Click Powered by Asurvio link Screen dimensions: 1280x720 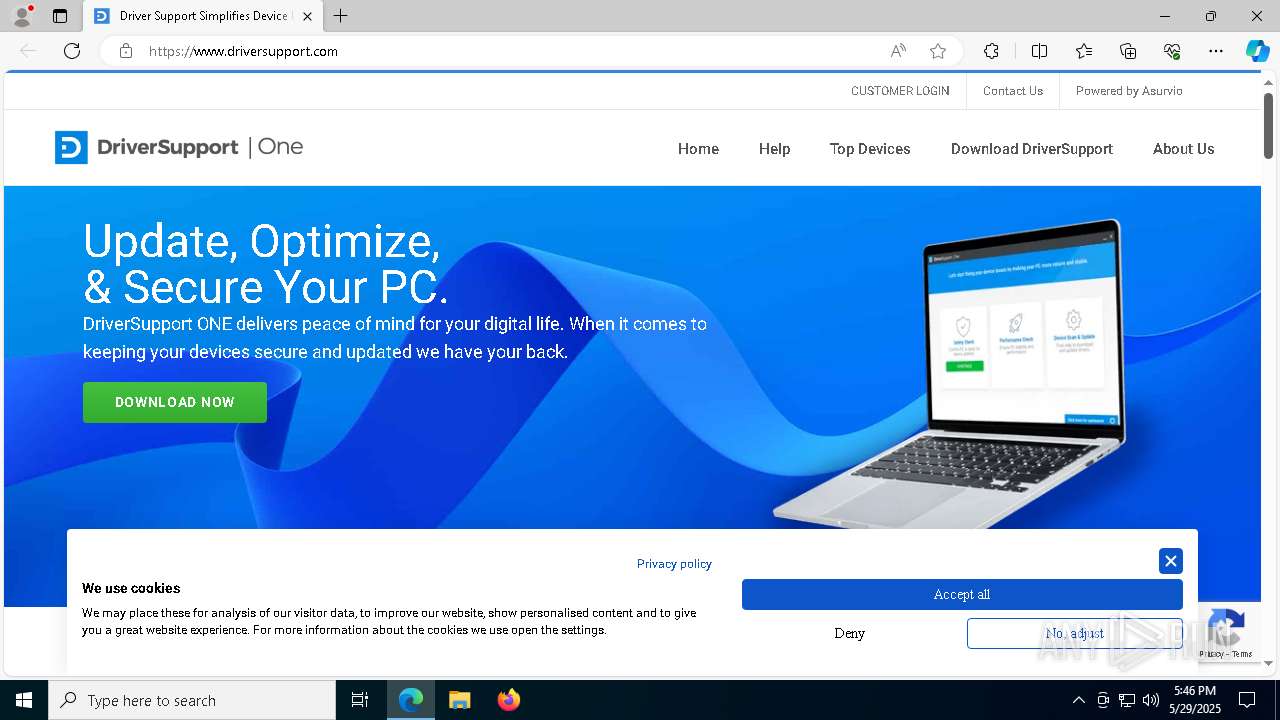pos(1129,91)
